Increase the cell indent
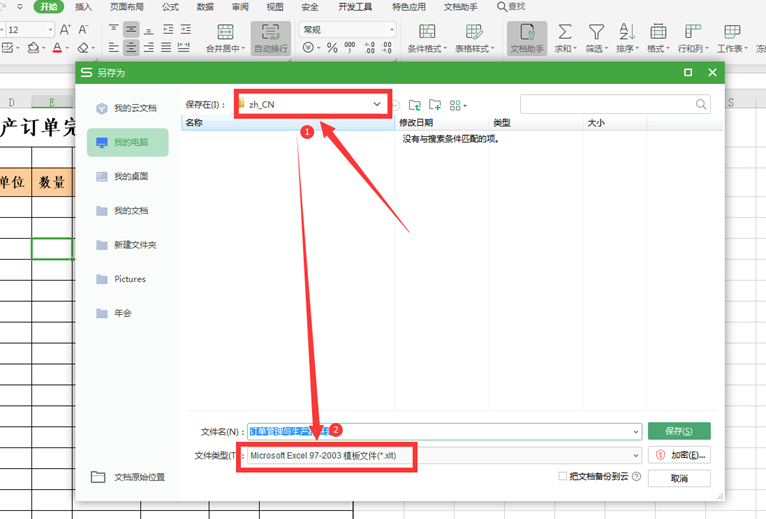Viewport: 766px width, 519px height. click(185, 29)
